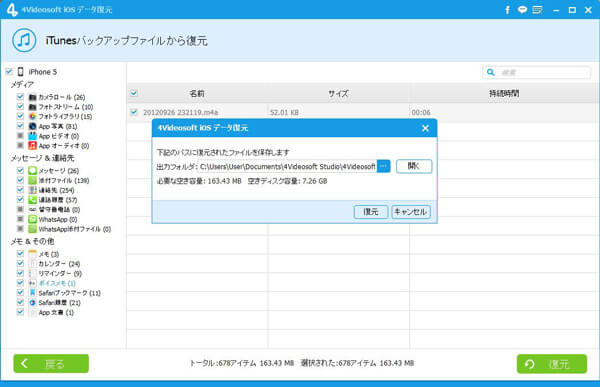
Task: Click the 20120926 232119.m4a file name
Action: point(181,112)
